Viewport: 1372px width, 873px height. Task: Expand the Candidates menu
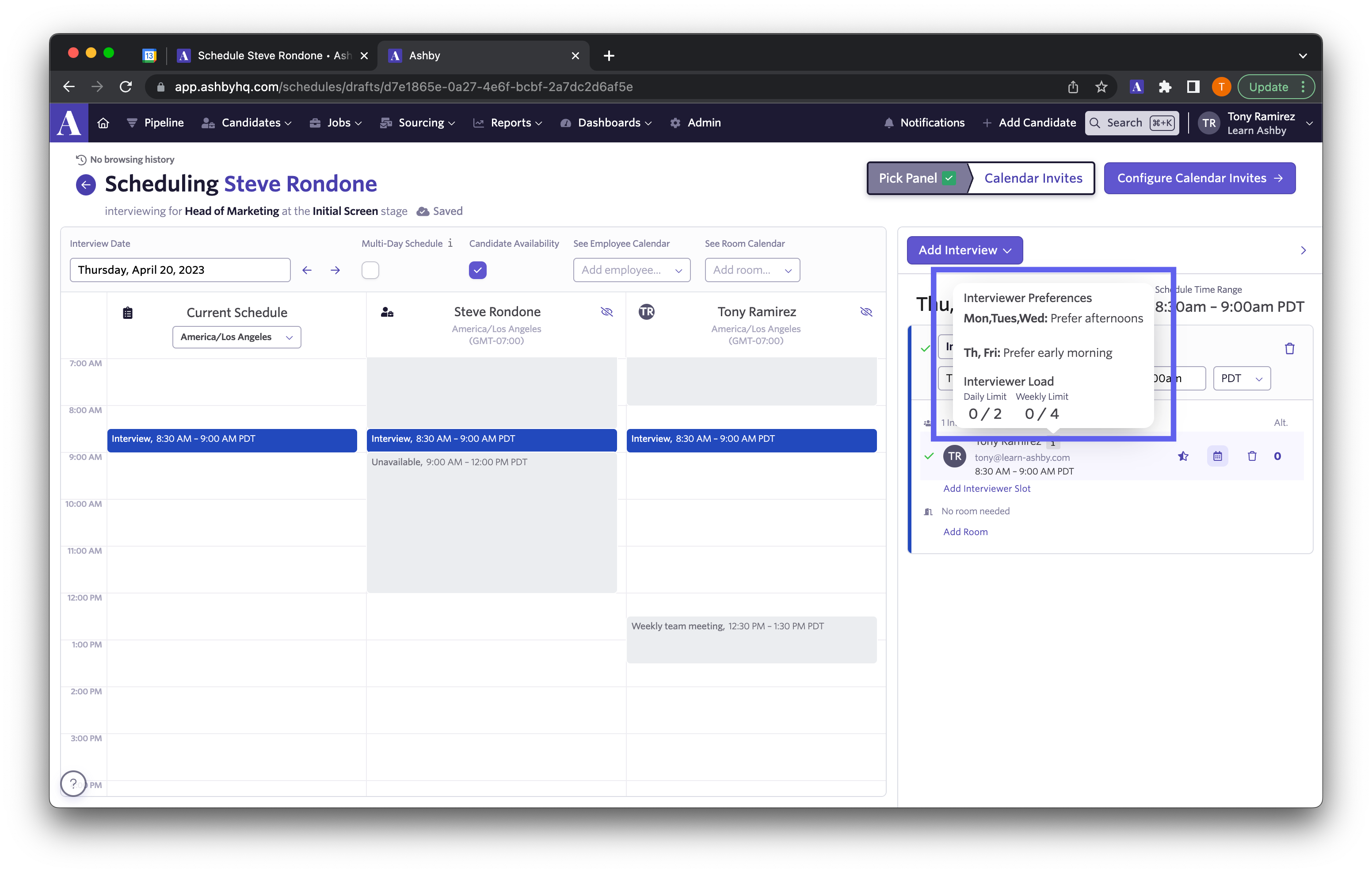[246, 123]
